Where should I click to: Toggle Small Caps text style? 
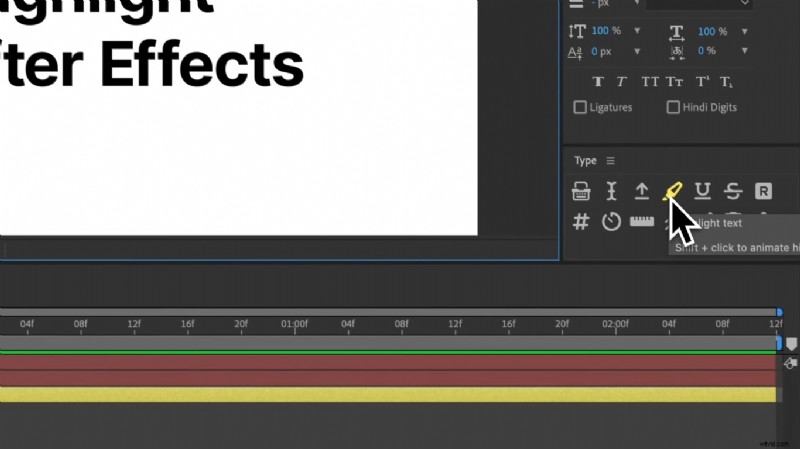point(674,82)
